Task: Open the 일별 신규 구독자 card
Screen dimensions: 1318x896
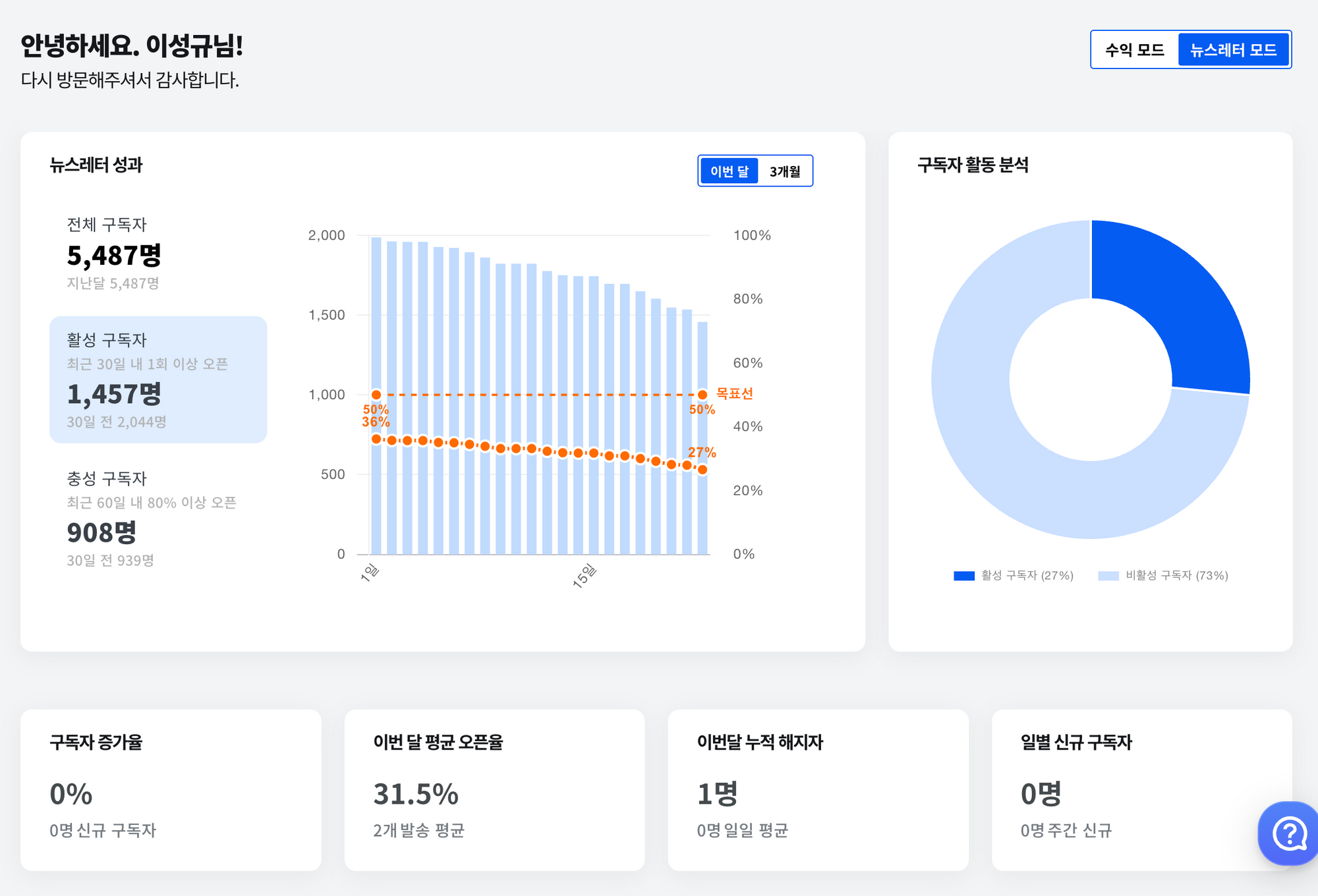Action: [1141, 790]
